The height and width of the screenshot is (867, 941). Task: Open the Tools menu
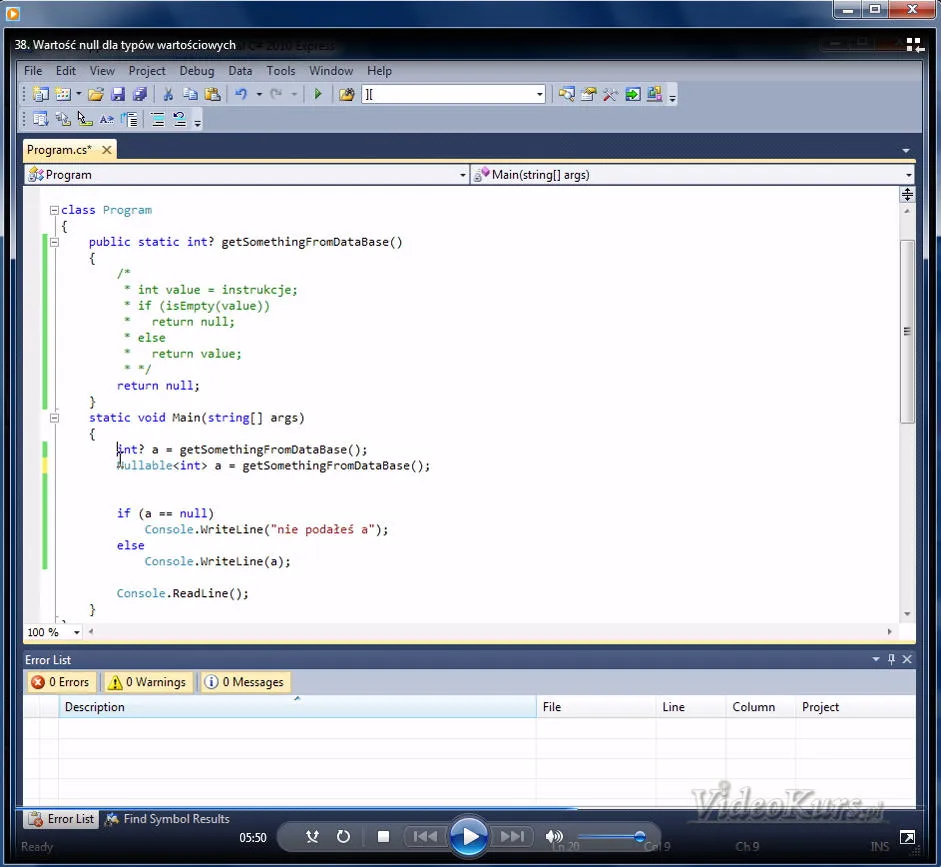(x=281, y=71)
